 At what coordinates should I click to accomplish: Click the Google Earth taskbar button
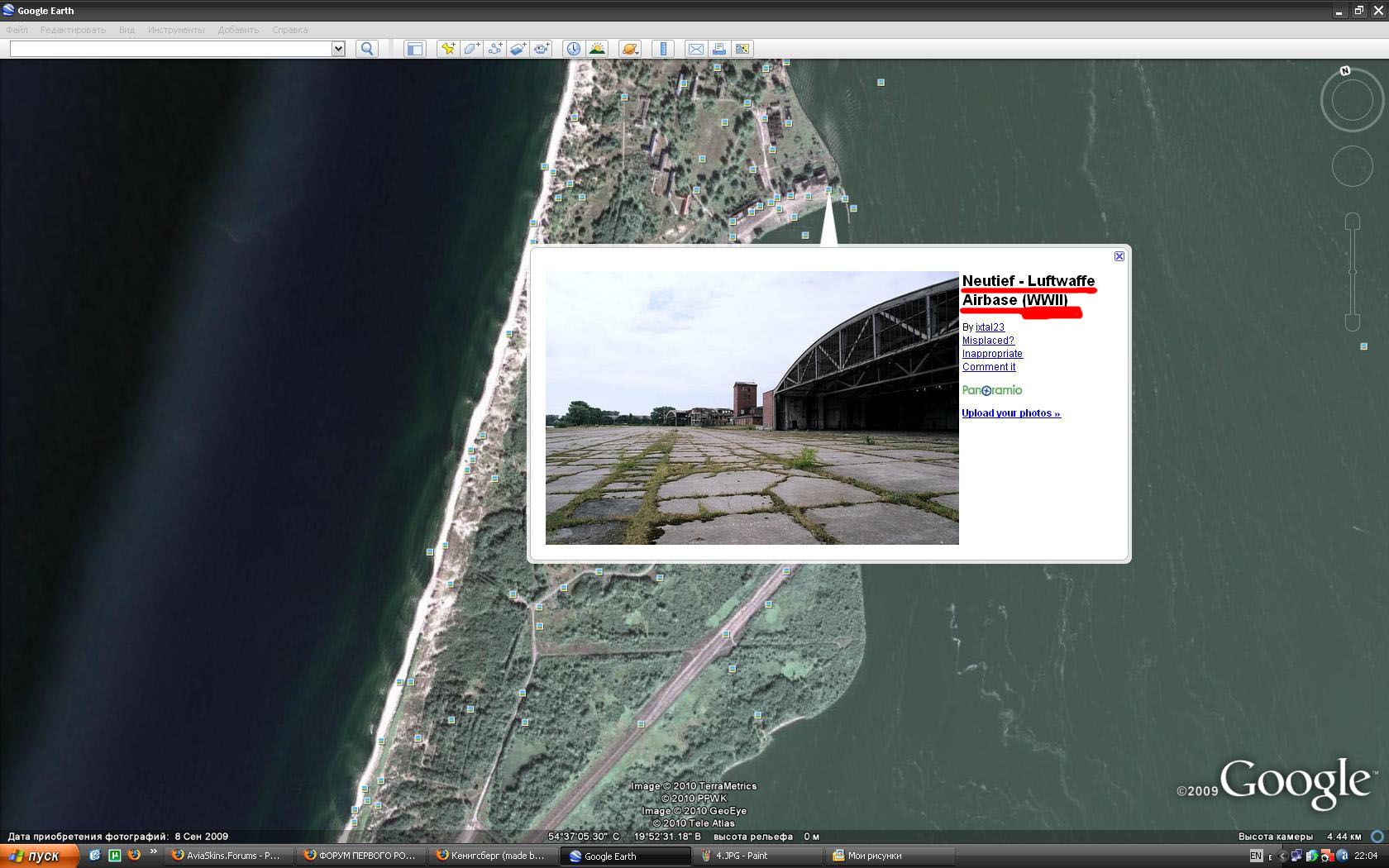click(627, 856)
